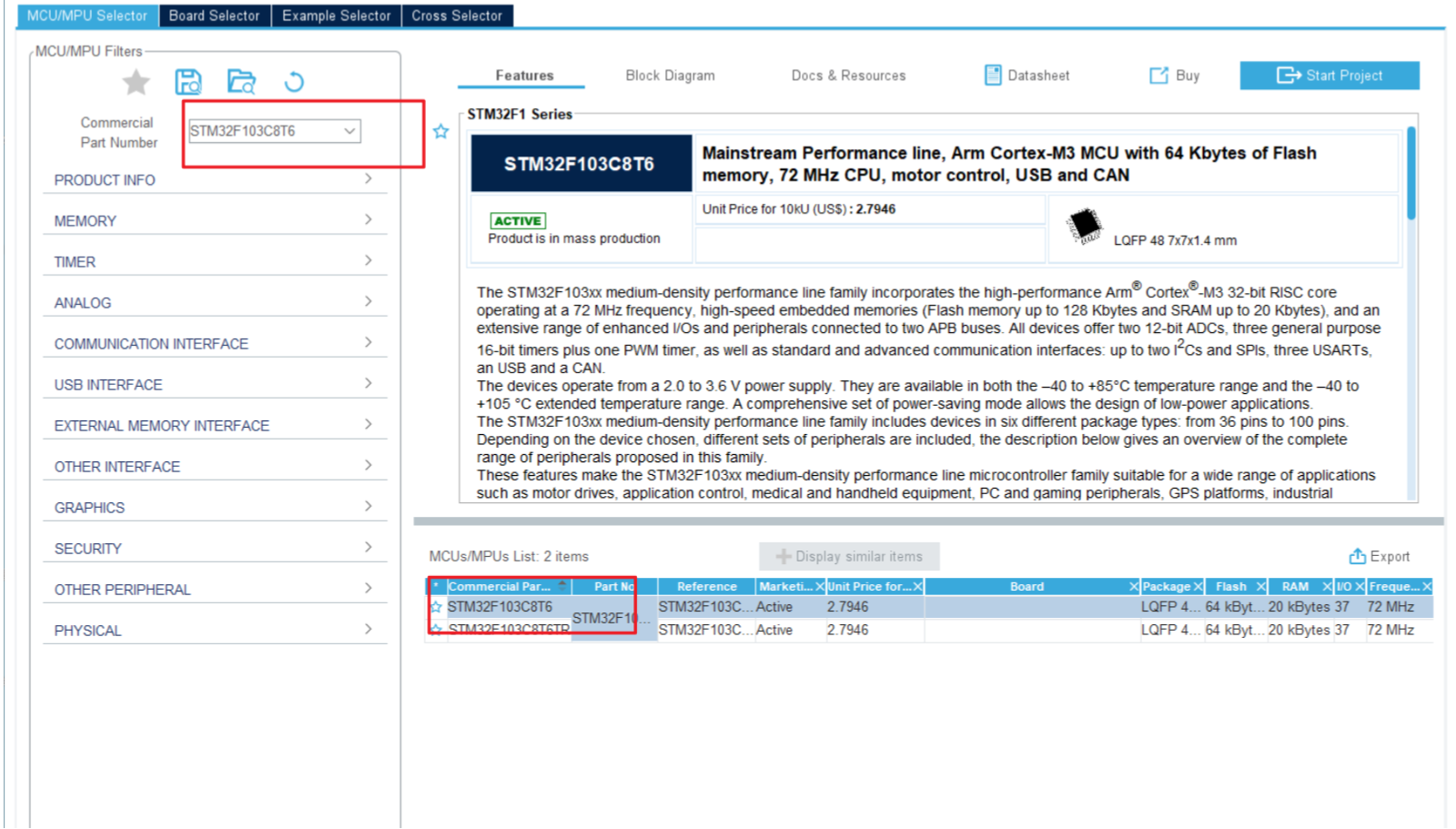Image resolution: width=1456 pixels, height=829 pixels.
Task: Click 64 kBytes Flash in the STM32F103C8T6 row
Action: coord(1234,607)
